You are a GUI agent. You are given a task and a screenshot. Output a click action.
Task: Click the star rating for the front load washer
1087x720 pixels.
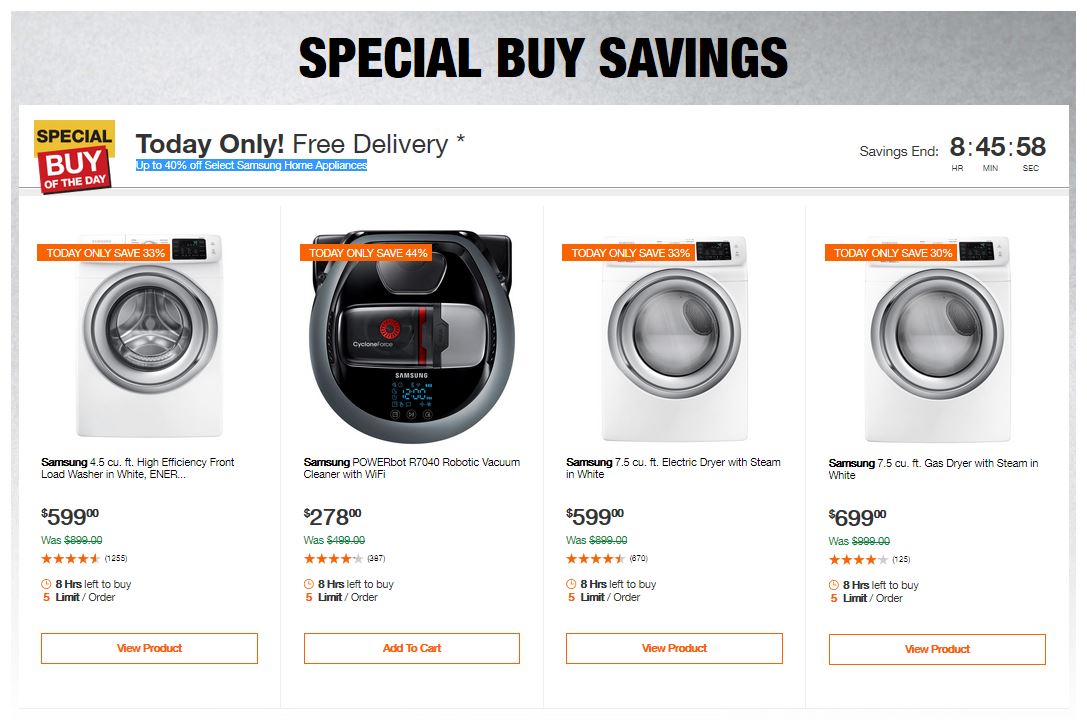[x=70, y=558]
